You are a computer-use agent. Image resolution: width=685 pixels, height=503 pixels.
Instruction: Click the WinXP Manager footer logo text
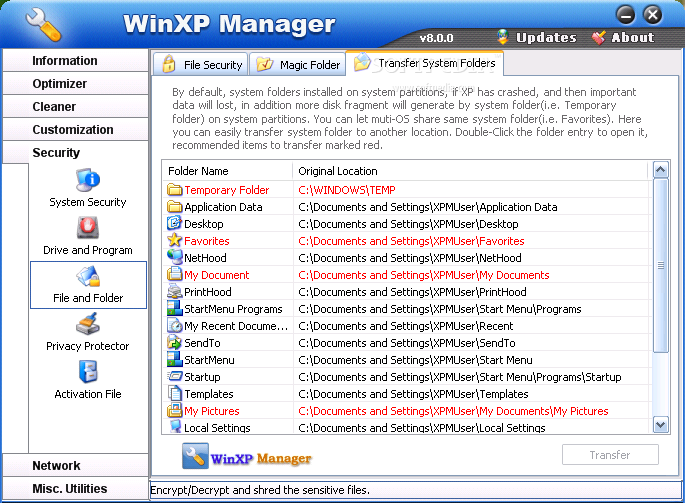(261, 458)
